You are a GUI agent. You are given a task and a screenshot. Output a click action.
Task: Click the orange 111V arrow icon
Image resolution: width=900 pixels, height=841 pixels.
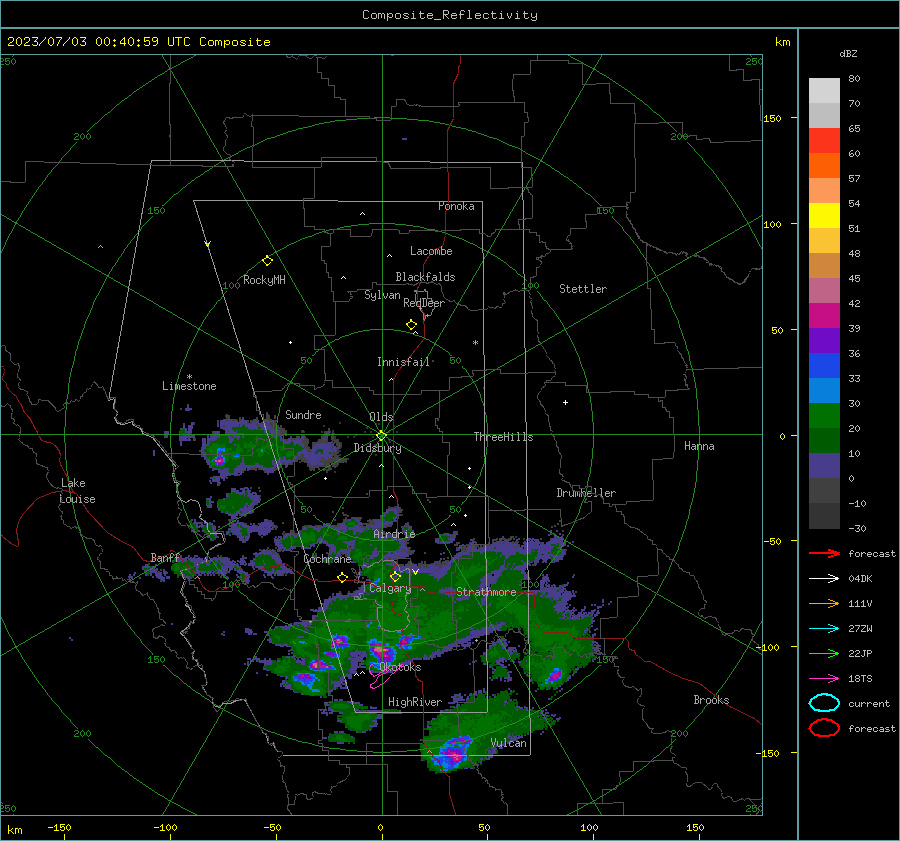824,603
